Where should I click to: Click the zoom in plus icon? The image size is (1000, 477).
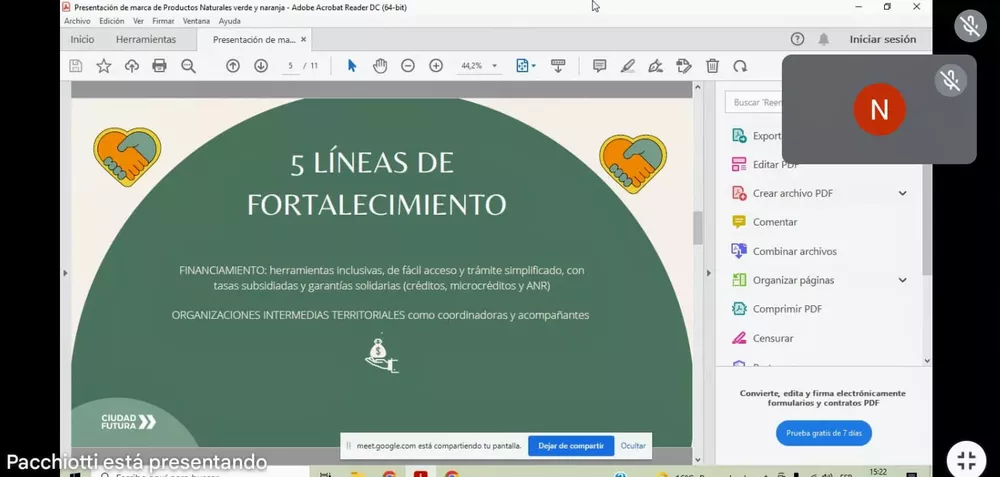click(x=436, y=66)
